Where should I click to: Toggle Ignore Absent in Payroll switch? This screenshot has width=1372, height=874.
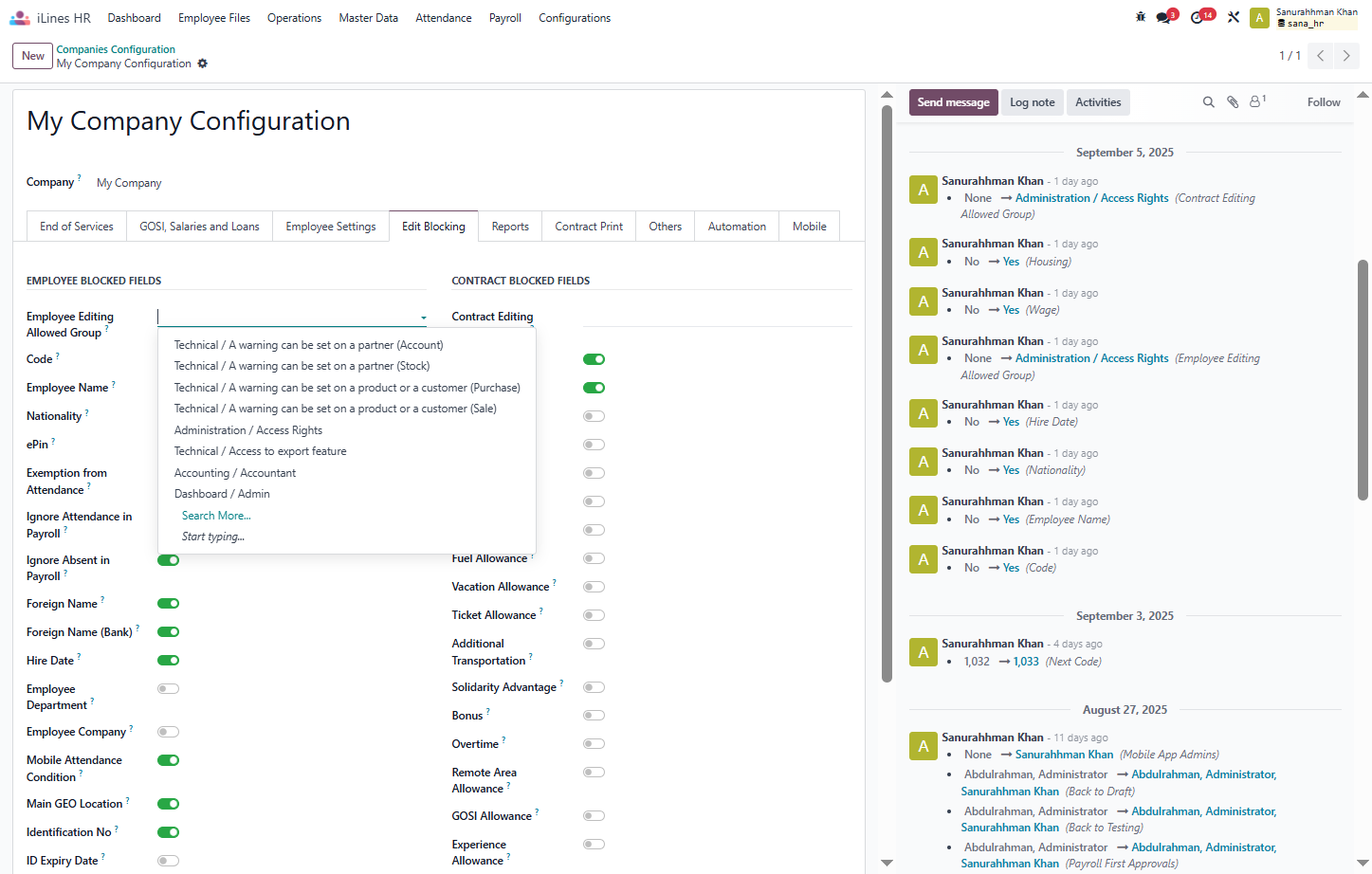169,560
